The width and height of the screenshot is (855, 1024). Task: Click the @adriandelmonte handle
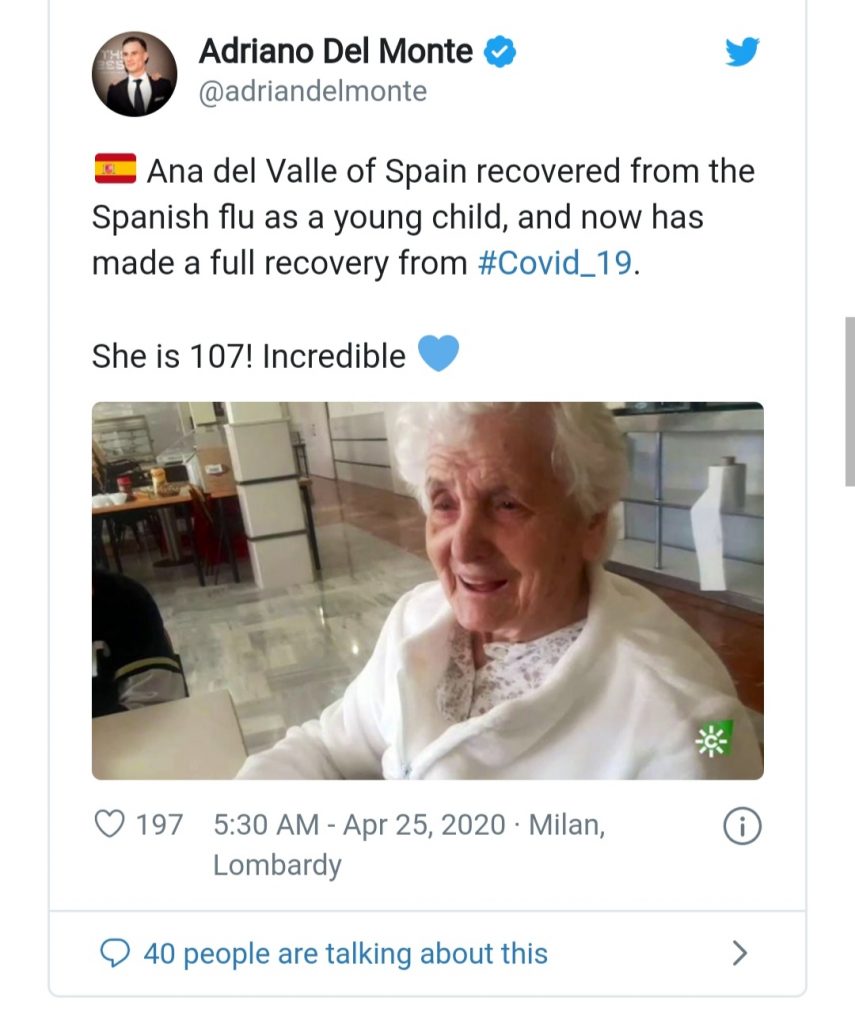[x=313, y=92]
